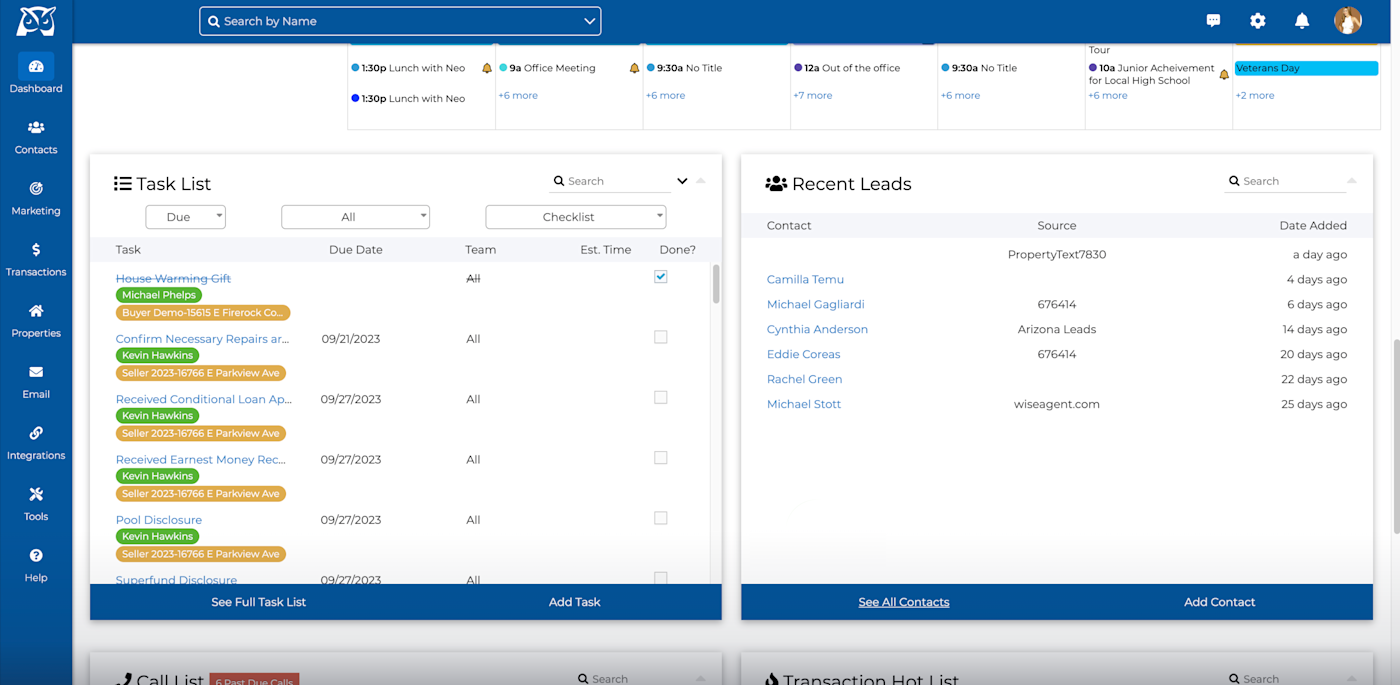Viewport: 1400px width, 685px height.
Task: Click Add Task at panel bottom
Action: [x=575, y=602]
